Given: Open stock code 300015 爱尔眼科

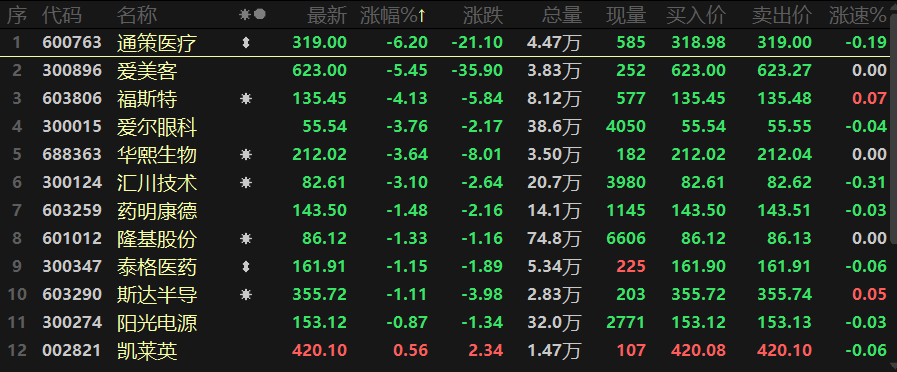Looking at the screenshot, I should coord(72,126).
